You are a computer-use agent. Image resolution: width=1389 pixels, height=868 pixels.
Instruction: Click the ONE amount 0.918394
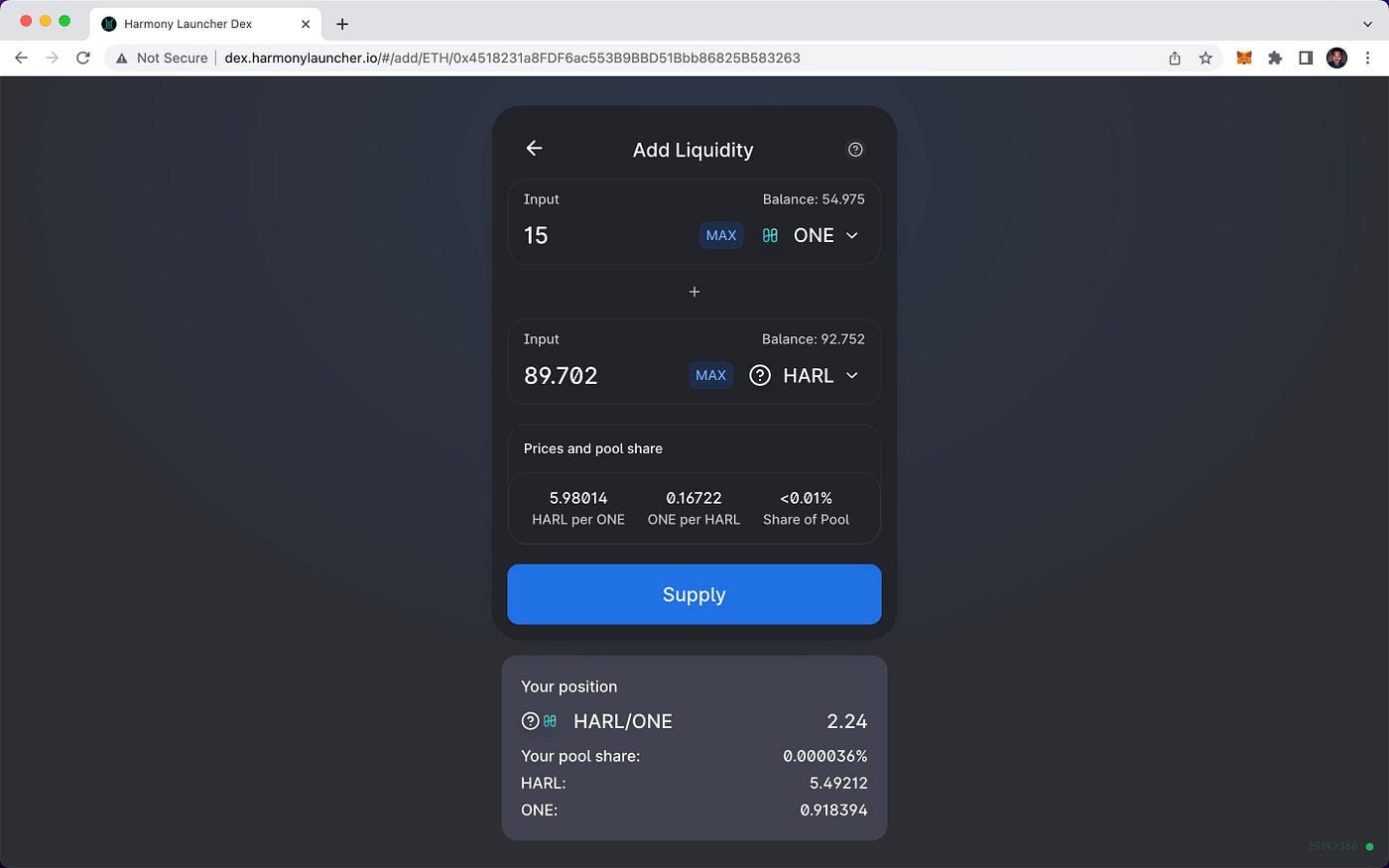tap(834, 809)
